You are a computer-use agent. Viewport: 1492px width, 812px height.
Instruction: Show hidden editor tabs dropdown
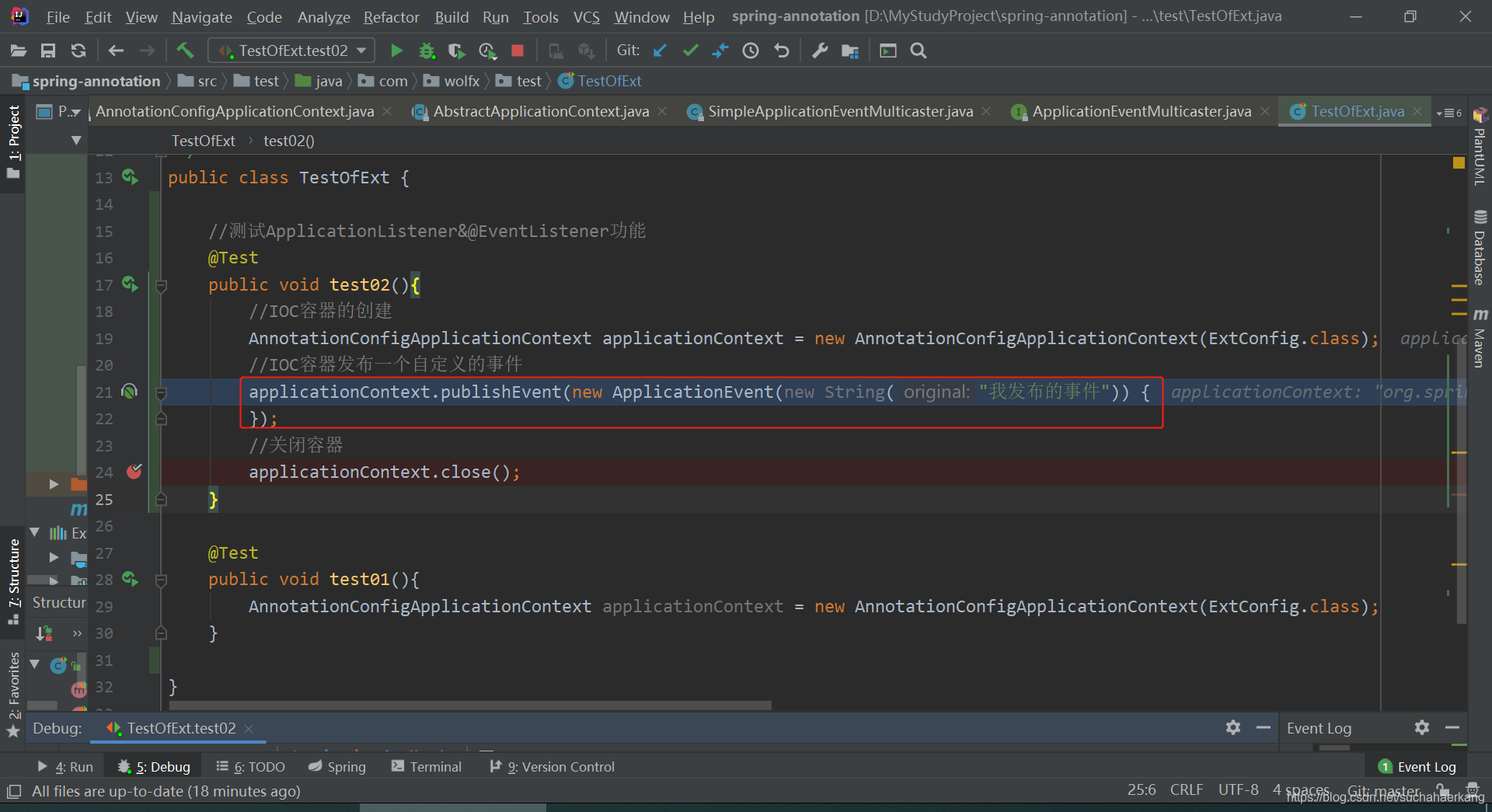1450,113
